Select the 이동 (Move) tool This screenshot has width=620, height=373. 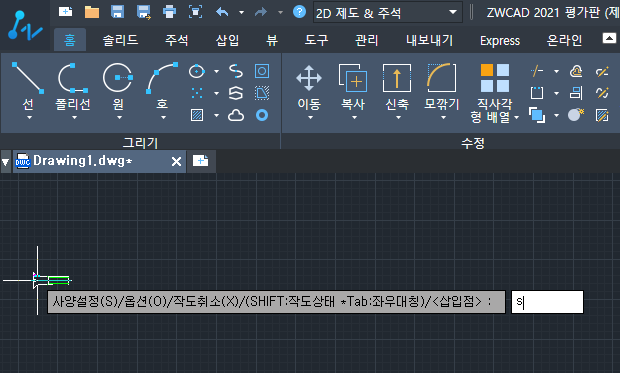309,88
